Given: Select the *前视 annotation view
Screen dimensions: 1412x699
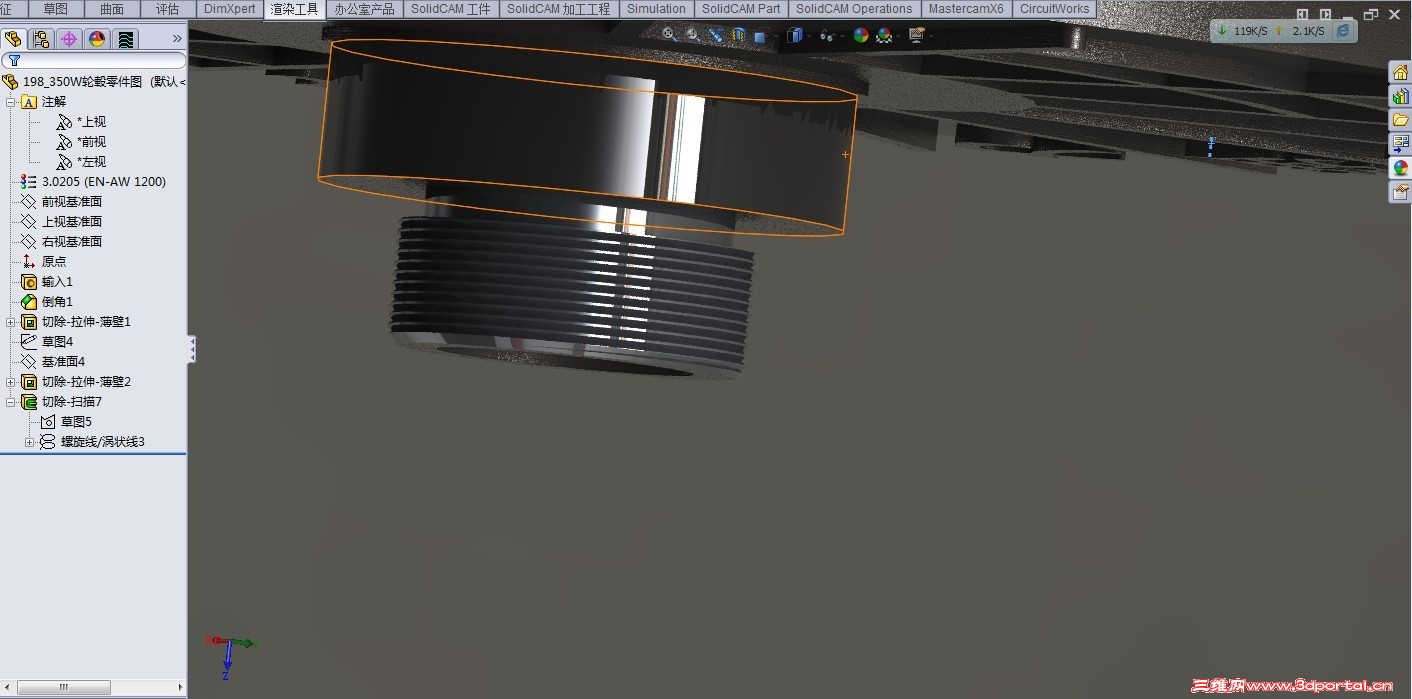Looking at the screenshot, I should (81, 142).
